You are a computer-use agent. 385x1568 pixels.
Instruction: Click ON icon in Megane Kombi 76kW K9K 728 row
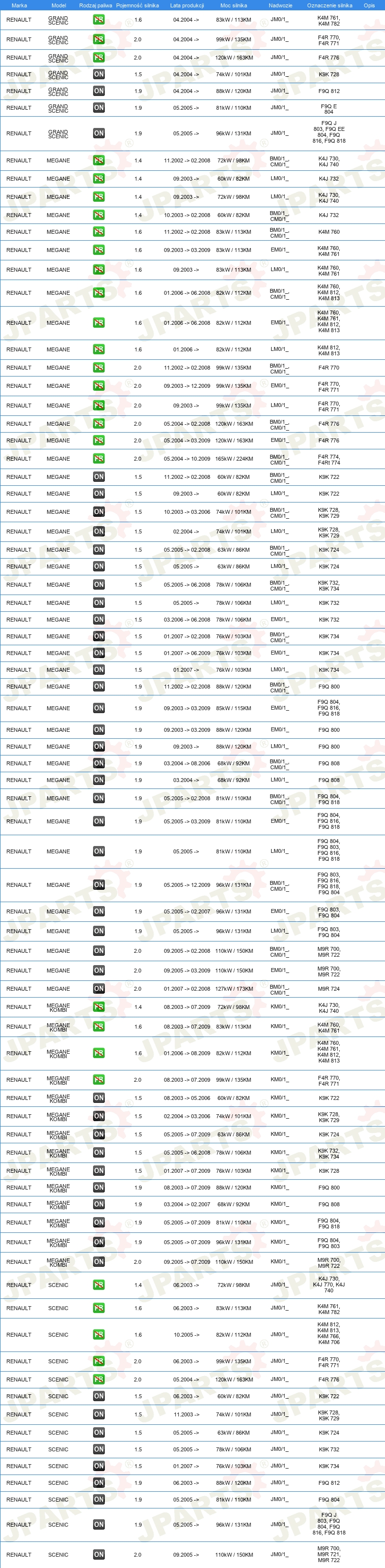click(x=98, y=1170)
